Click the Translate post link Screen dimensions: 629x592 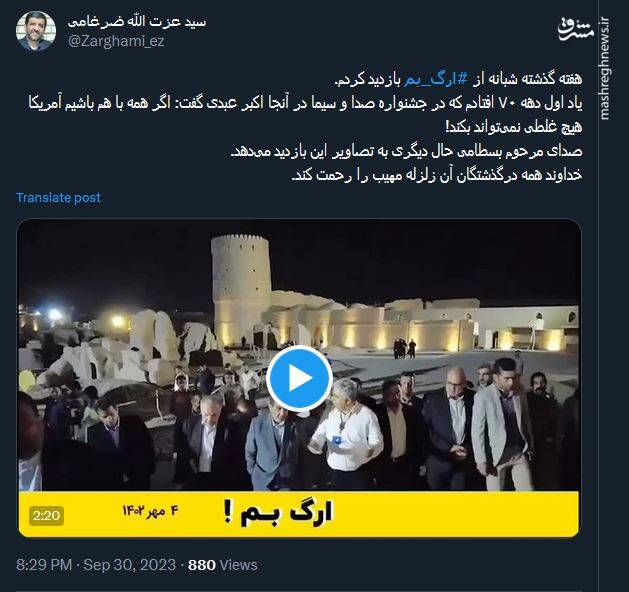click(58, 198)
